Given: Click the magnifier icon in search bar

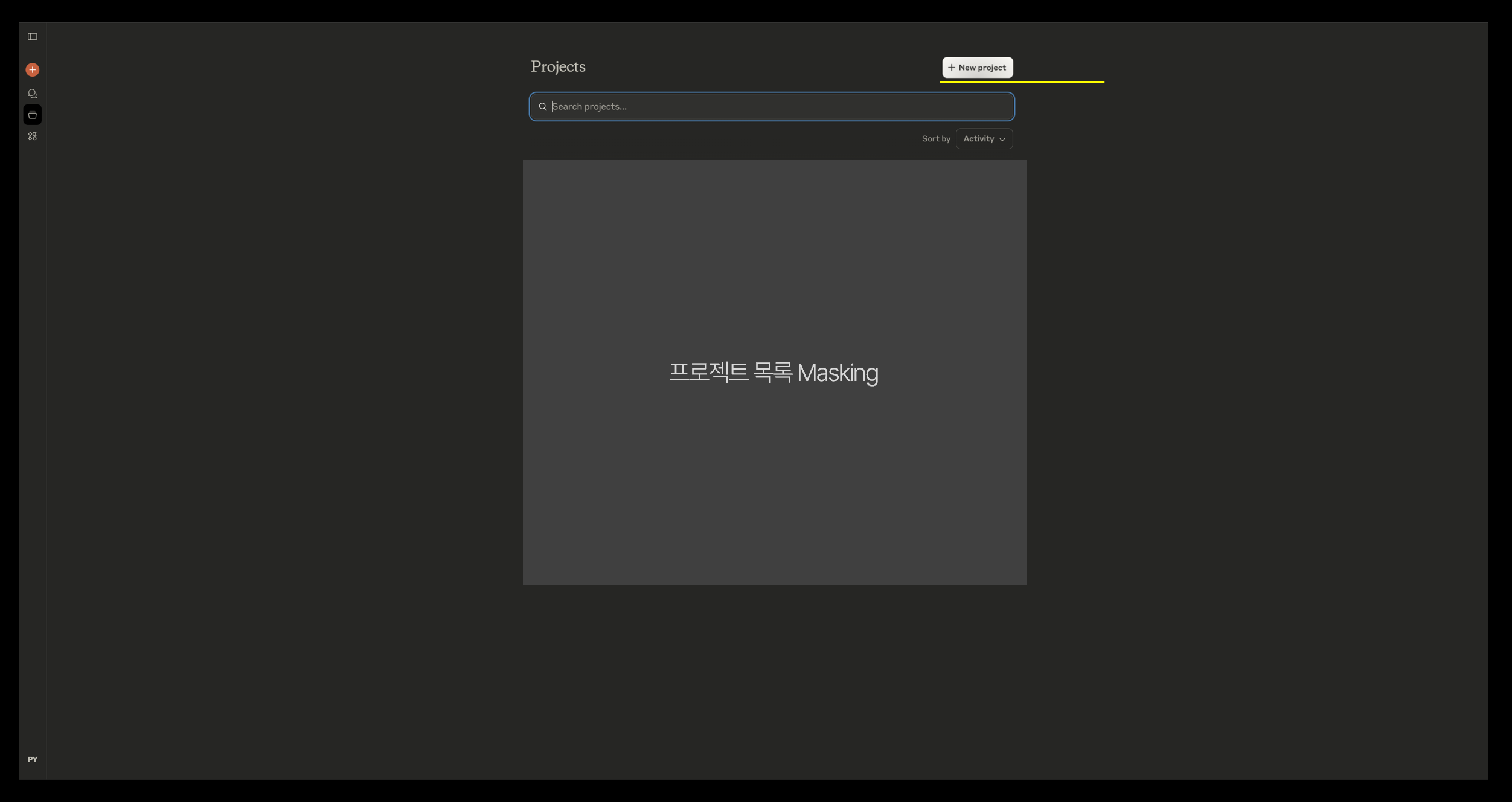Looking at the screenshot, I should [543, 107].
